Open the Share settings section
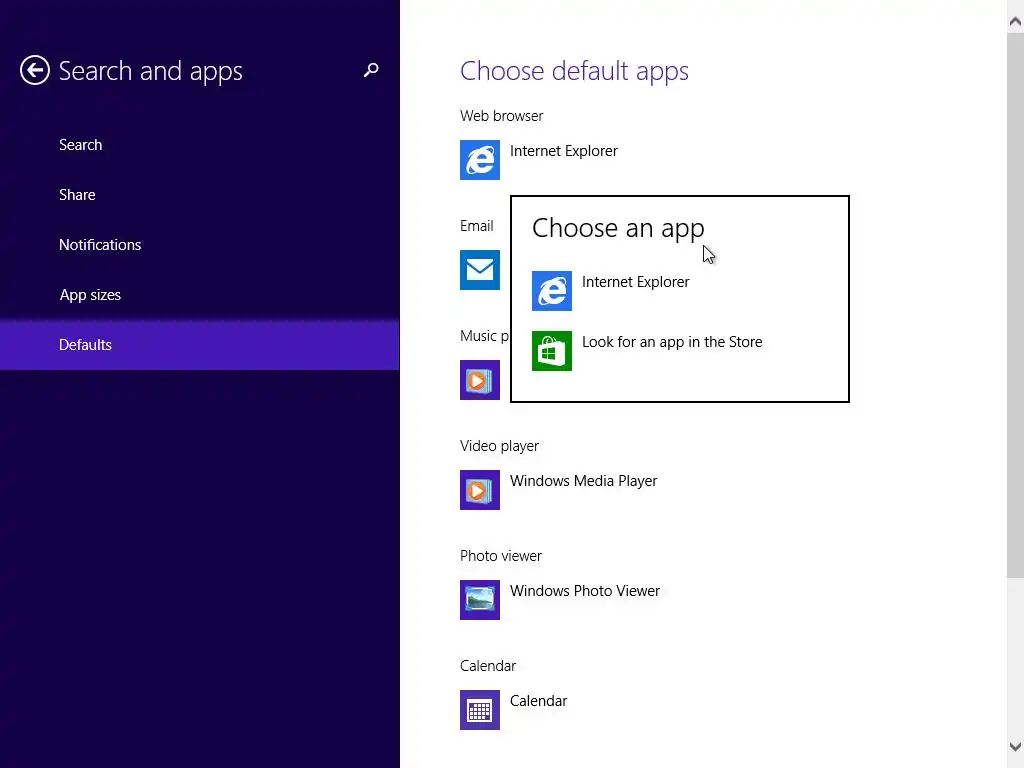This screenshot has width=1024, height=768. pyautogui.click(x=200, y=195)
